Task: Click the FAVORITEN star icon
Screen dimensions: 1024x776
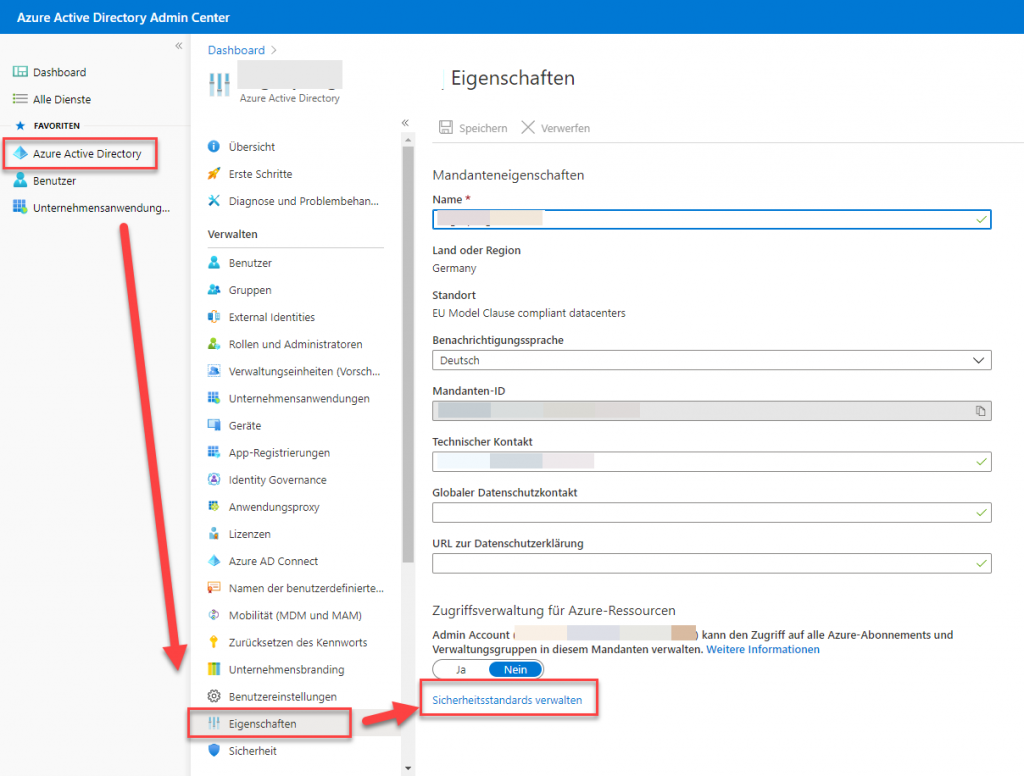Action: point(20,125)
